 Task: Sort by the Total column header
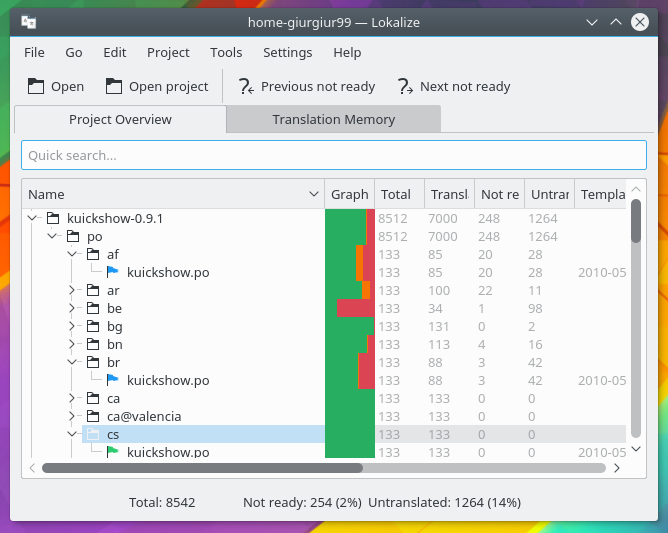click(396, 195)
